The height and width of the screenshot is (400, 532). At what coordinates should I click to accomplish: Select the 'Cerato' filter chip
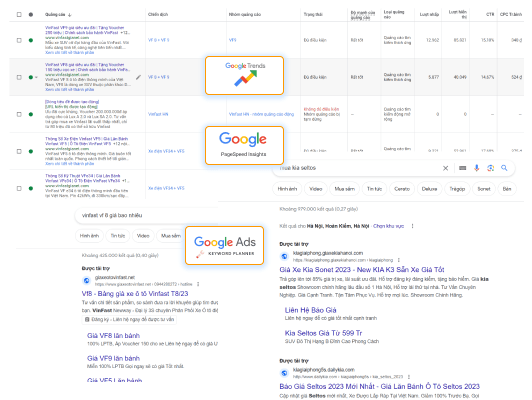402,189
